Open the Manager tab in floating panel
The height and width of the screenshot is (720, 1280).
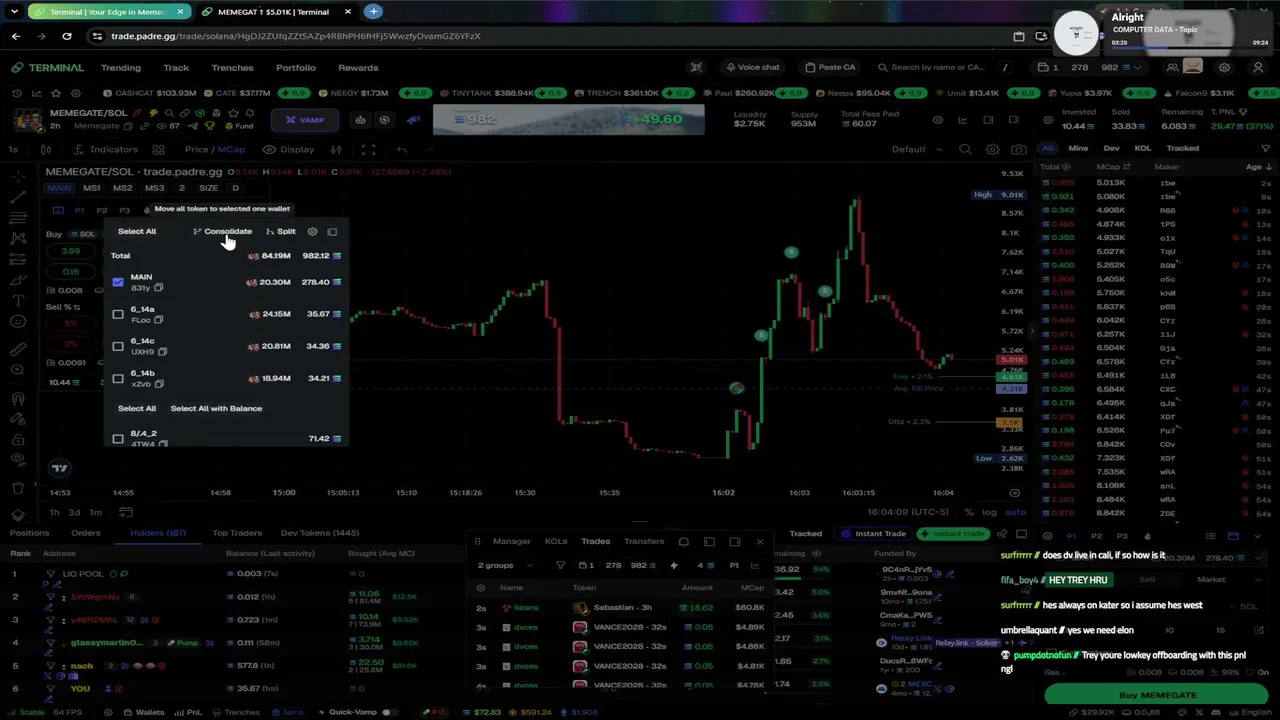tap(511, 541)
